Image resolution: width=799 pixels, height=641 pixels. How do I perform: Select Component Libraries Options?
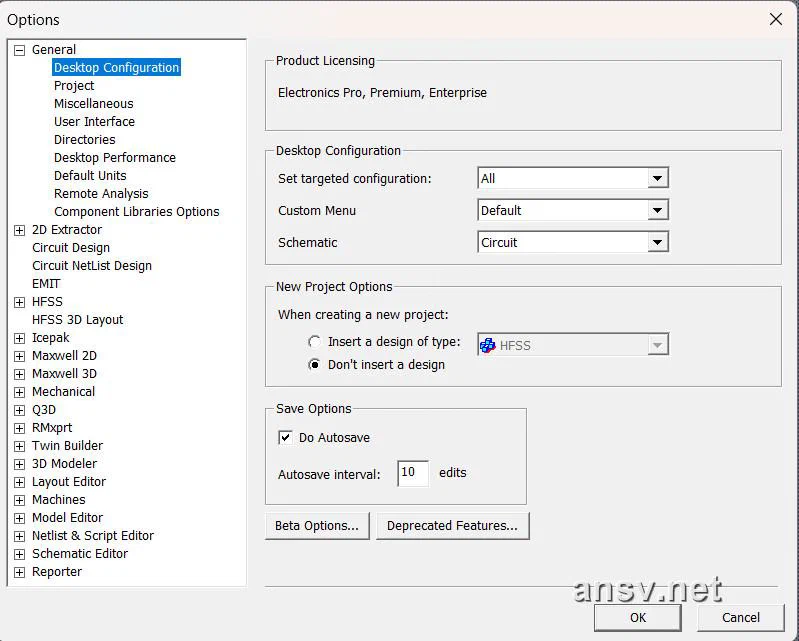[x=137, y=211]
